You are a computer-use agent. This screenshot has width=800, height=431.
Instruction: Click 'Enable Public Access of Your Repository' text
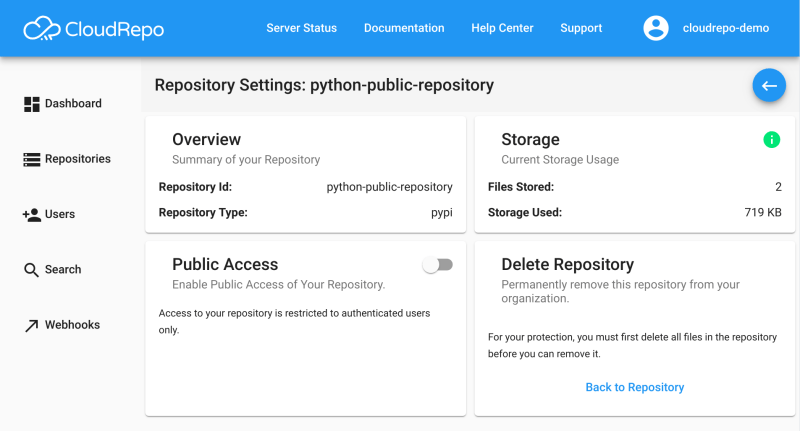279,285
